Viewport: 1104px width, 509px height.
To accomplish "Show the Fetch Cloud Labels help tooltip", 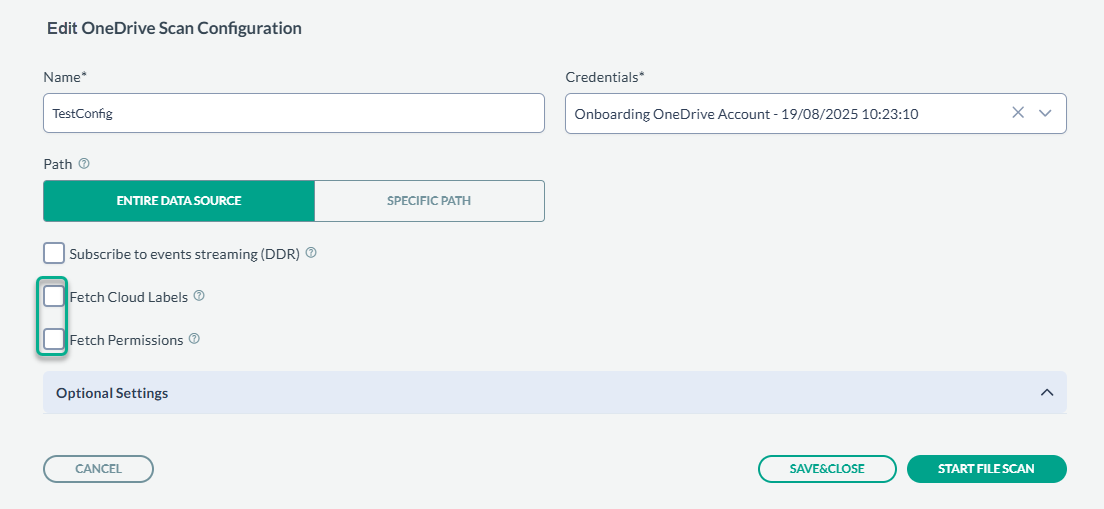I will pos(199,296).
